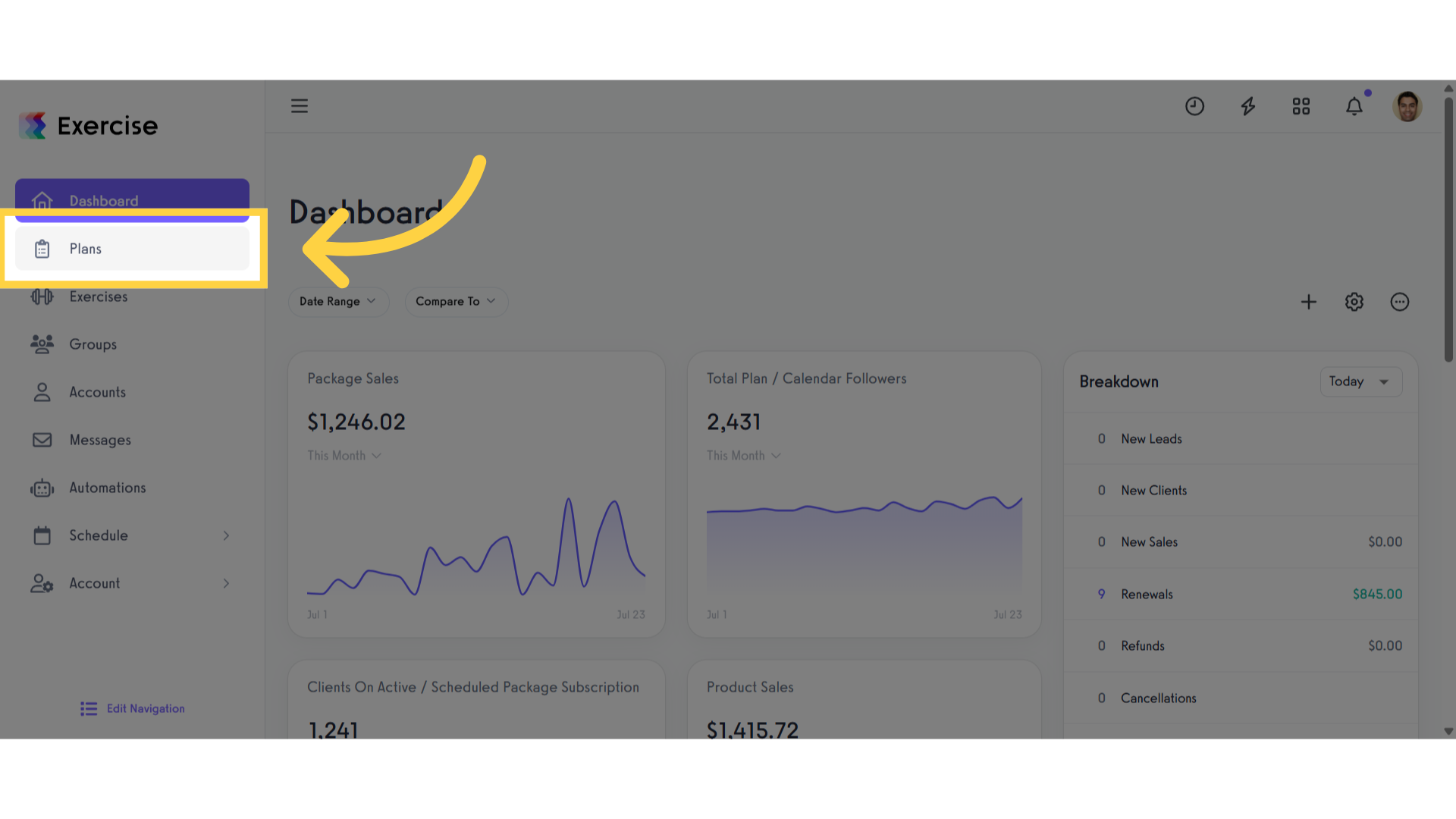The width and height of the screenshot is (1456, 819).
Task: Click the Account user-gear icon
Action: 42,583
